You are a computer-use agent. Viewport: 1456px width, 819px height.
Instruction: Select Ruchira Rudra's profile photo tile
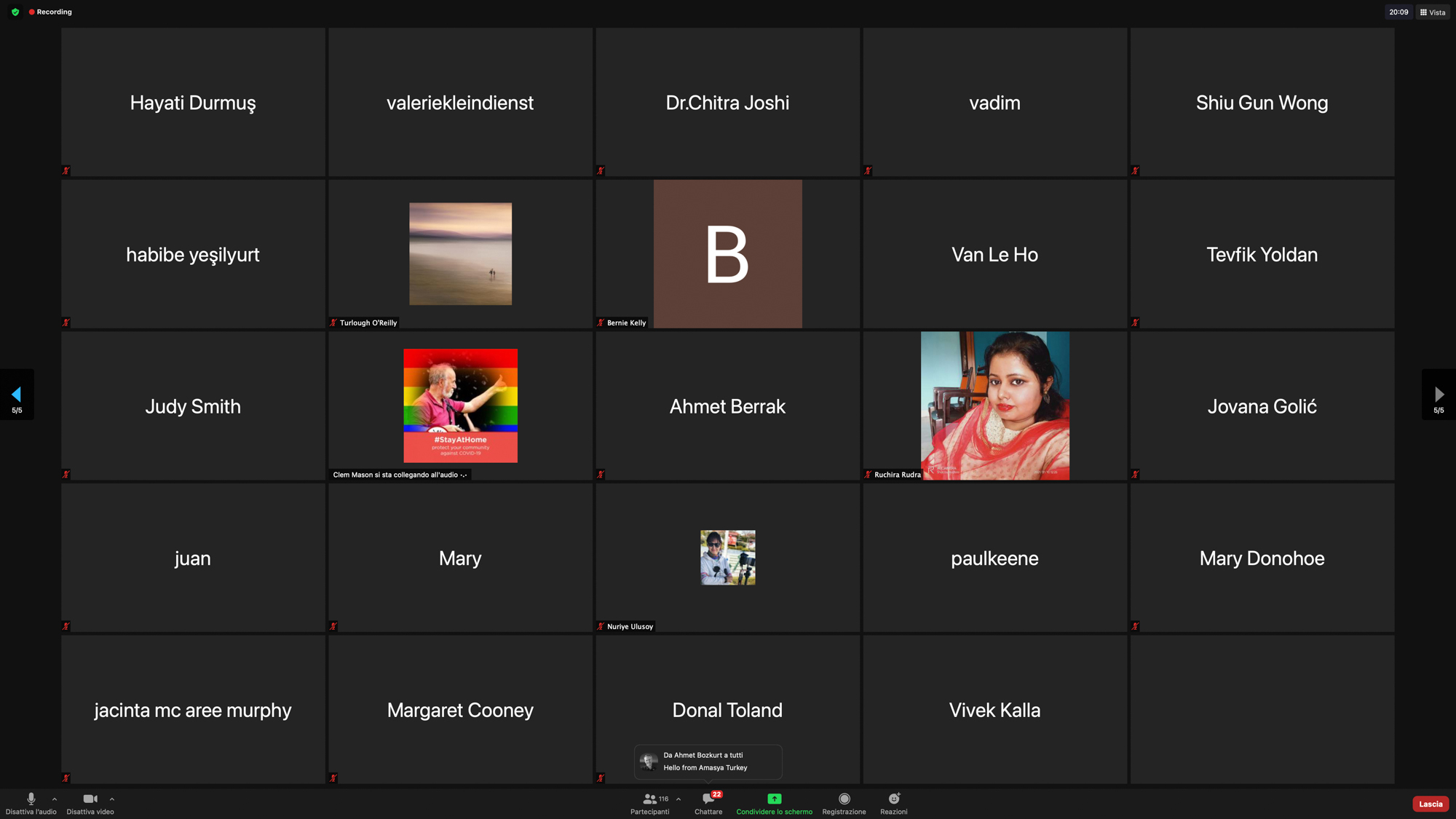tap(994, 405)
